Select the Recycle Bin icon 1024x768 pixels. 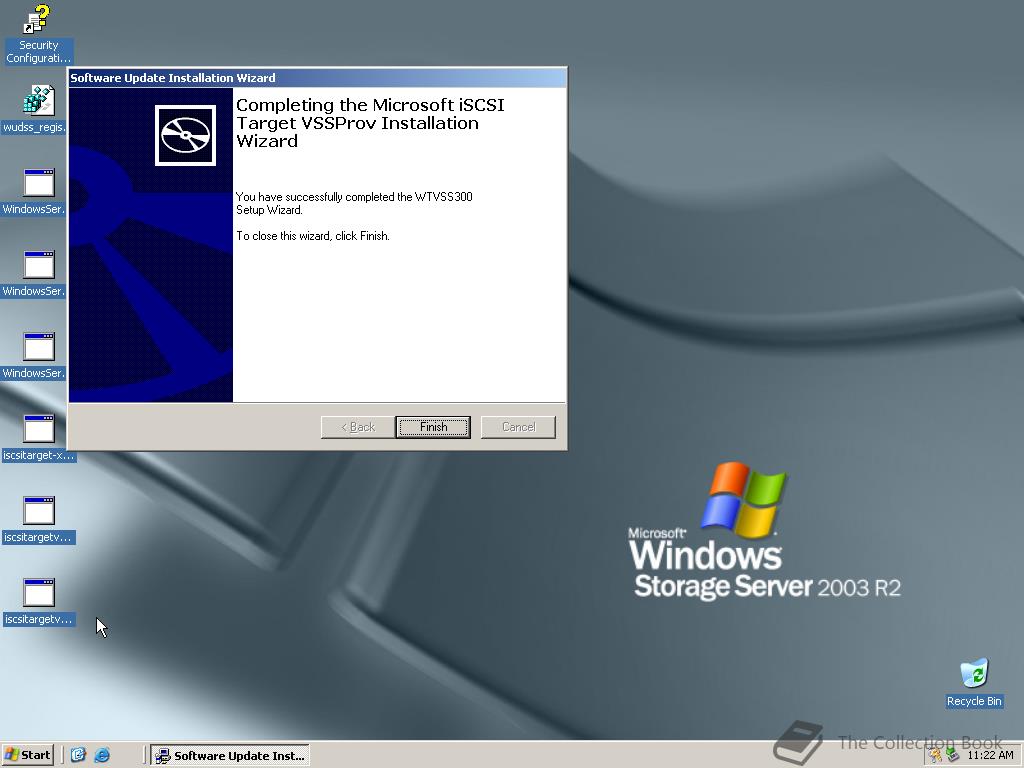point(974,683)
